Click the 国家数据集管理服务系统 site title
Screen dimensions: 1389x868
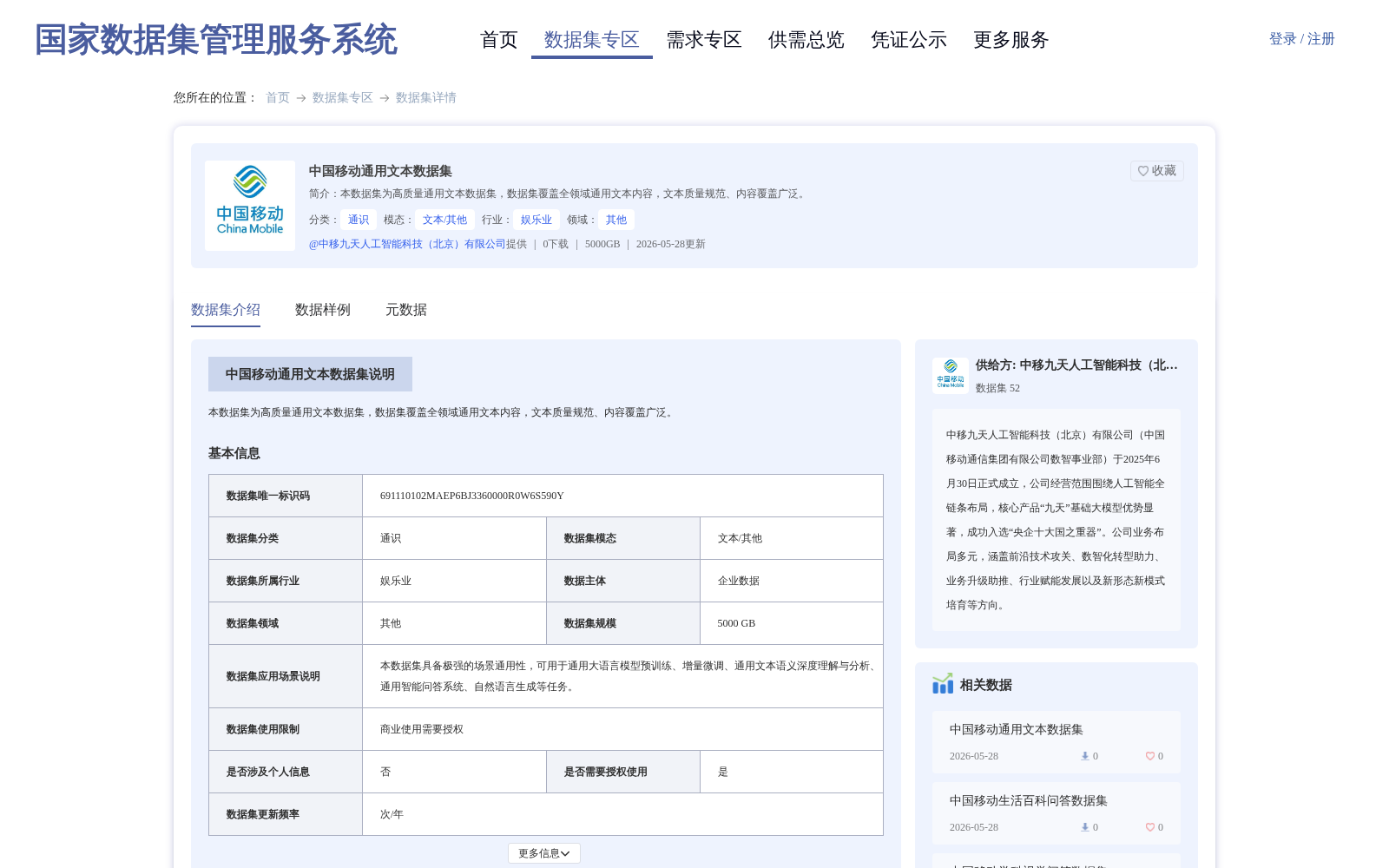(216, 40)
